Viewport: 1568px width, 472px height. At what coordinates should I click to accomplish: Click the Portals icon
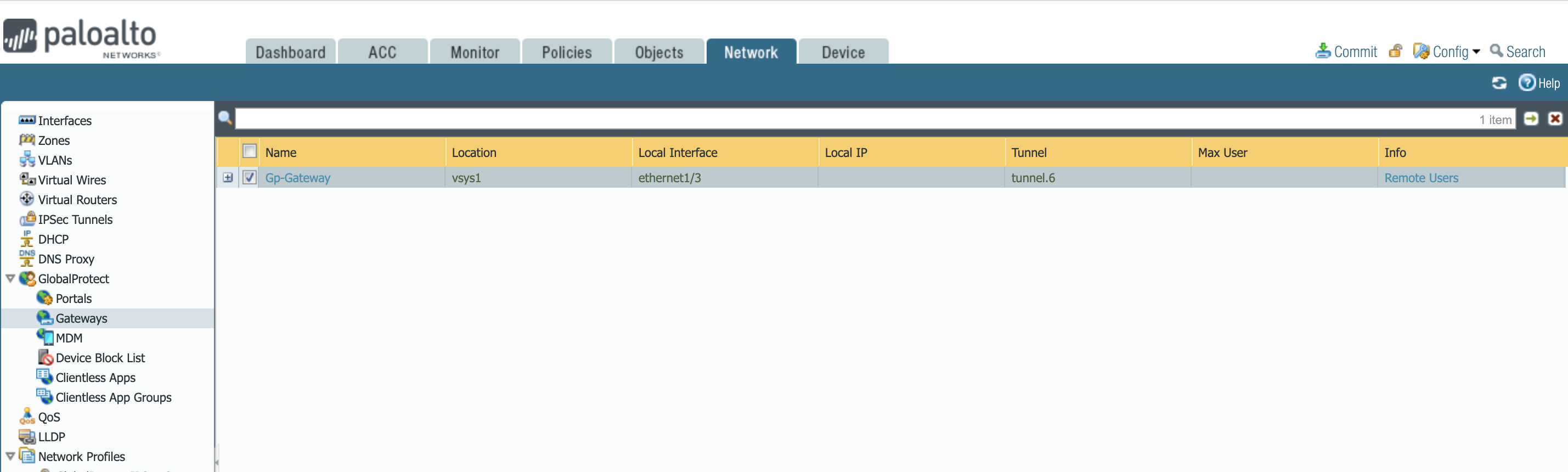(x=44, y=298)
